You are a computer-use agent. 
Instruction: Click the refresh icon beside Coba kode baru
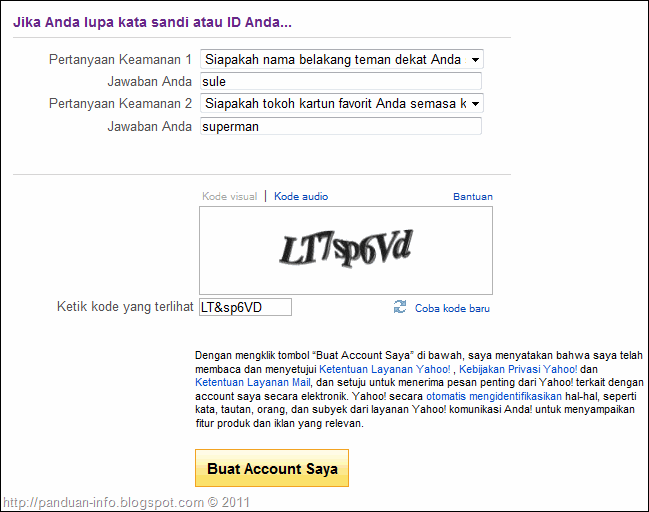pos(400,307)
